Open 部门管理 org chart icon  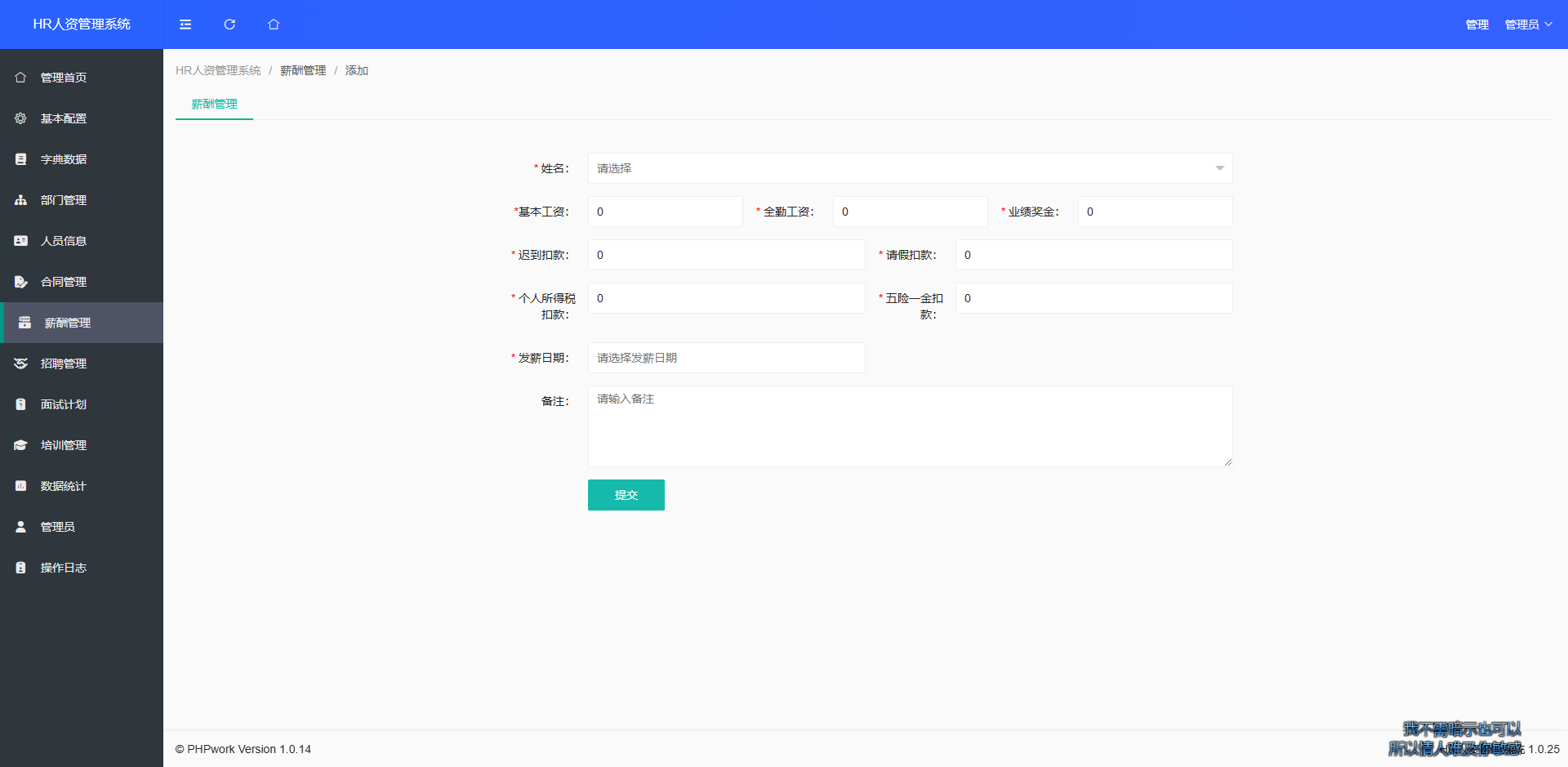21,200
